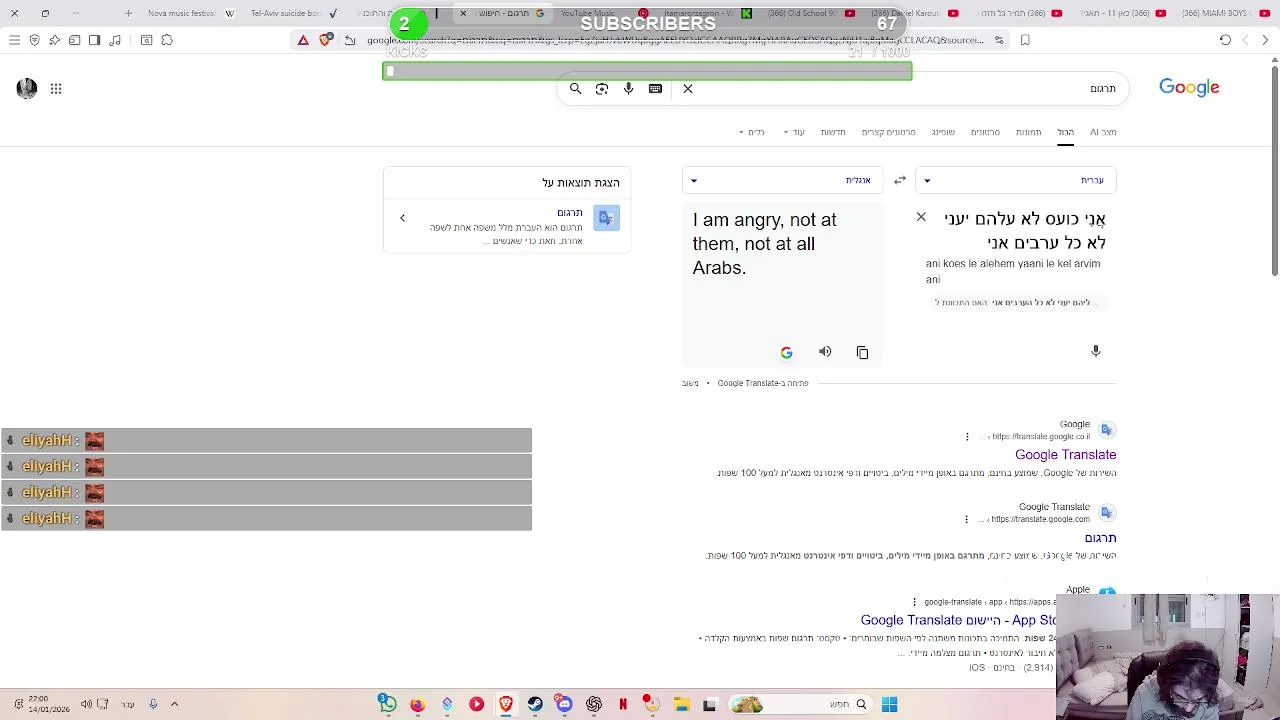Open Discord from the taskbar
Viewport: 1280px width, 720px height.
[564, 704]
